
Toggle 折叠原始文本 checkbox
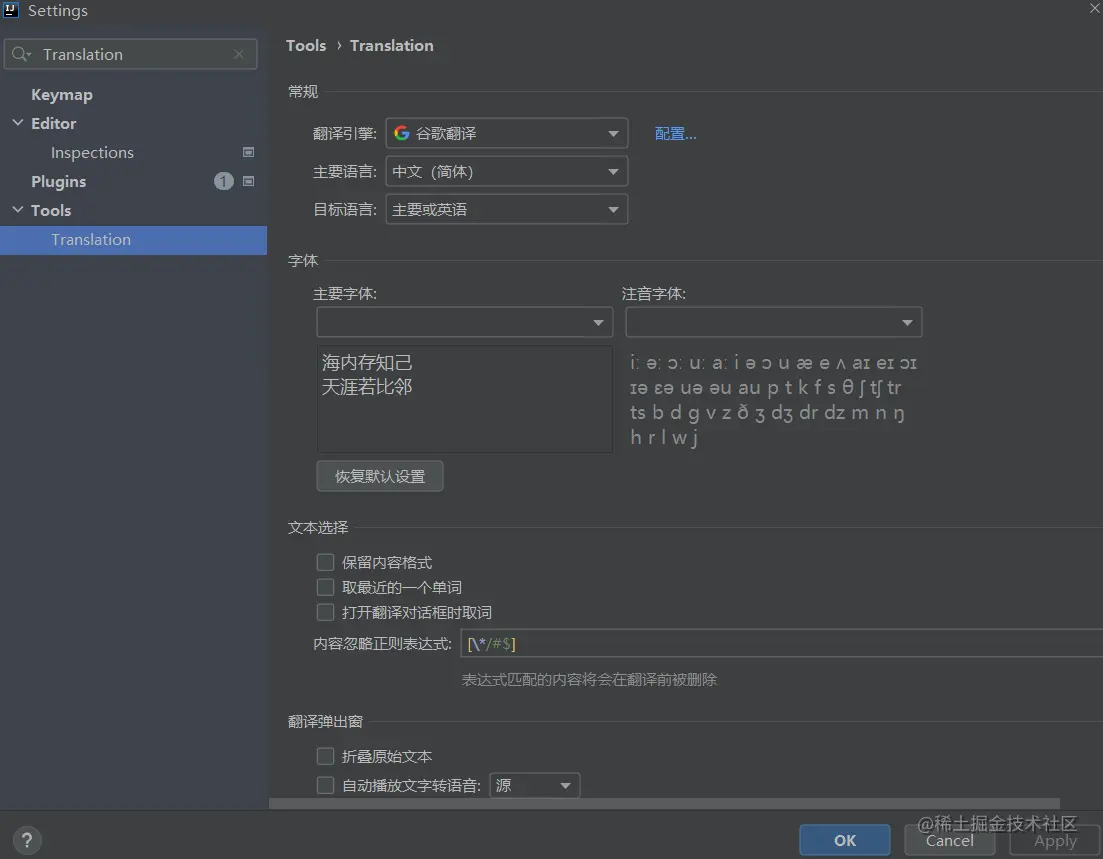point(325,756)
